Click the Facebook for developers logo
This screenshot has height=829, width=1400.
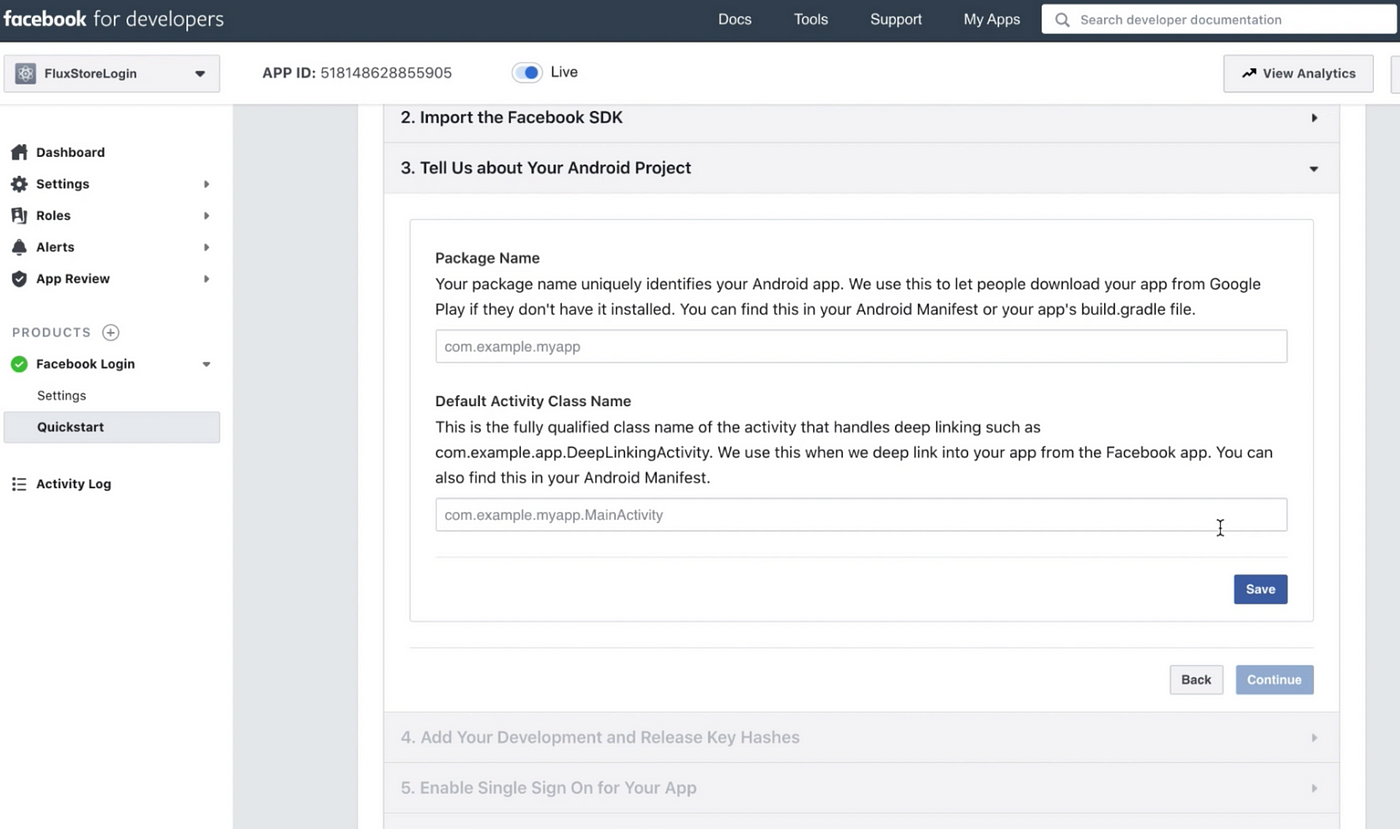113,19
